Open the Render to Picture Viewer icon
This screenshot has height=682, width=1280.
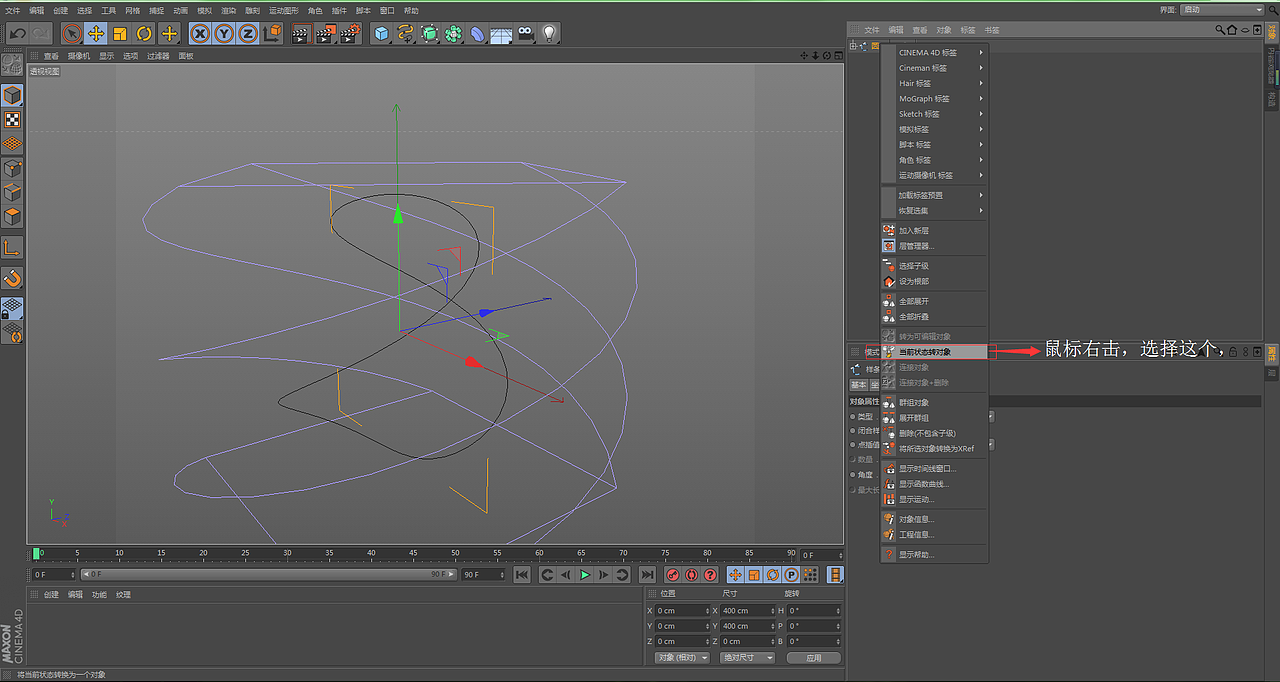coord(325,33)
